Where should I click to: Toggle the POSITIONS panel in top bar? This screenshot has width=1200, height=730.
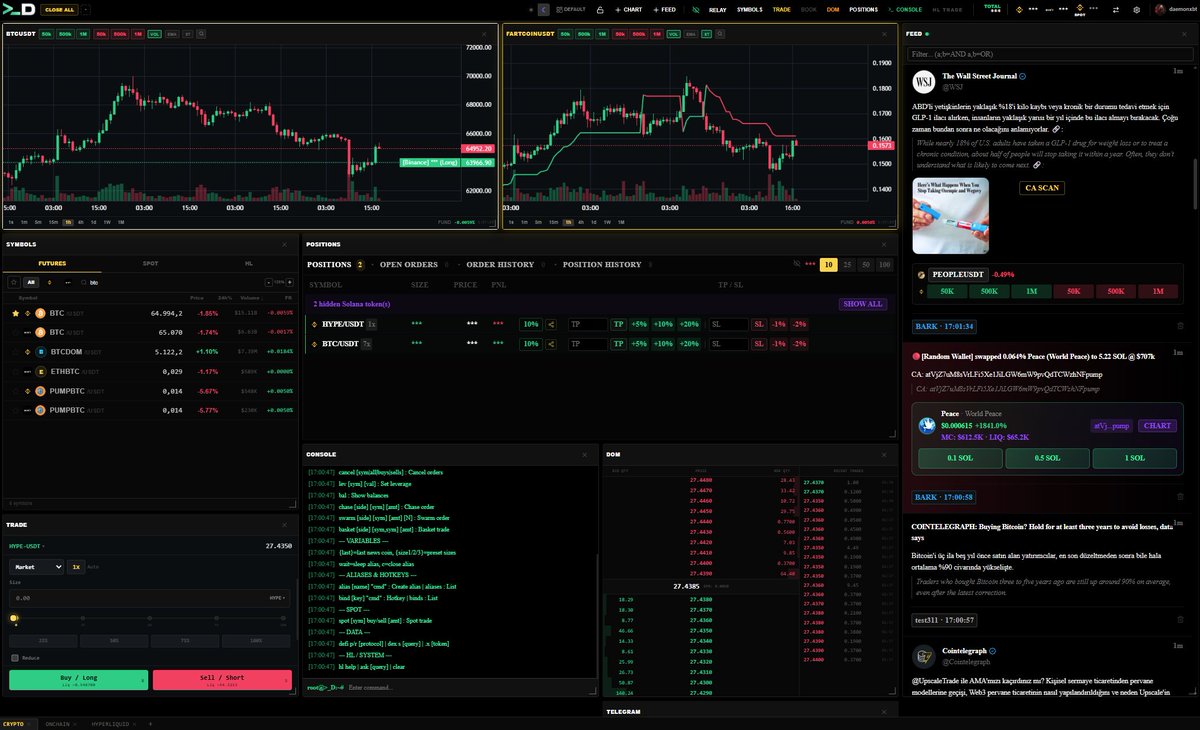click(x=863, y=9)
